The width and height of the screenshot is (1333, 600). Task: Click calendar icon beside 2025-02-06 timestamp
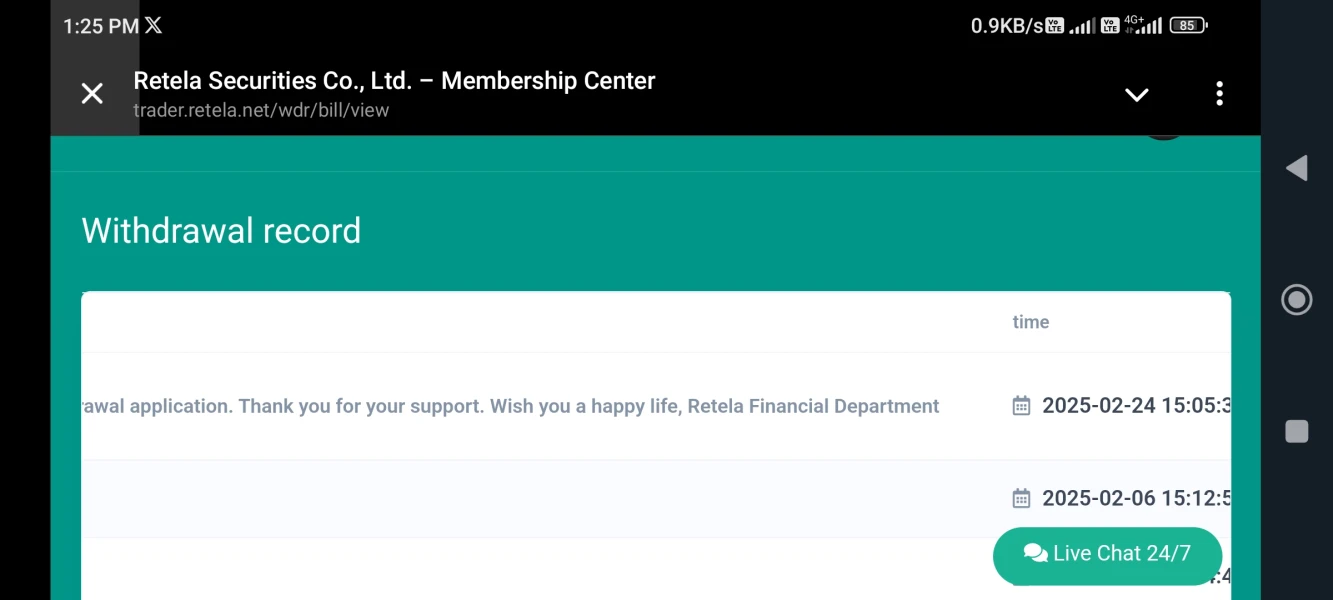(x=1021, y=498)
